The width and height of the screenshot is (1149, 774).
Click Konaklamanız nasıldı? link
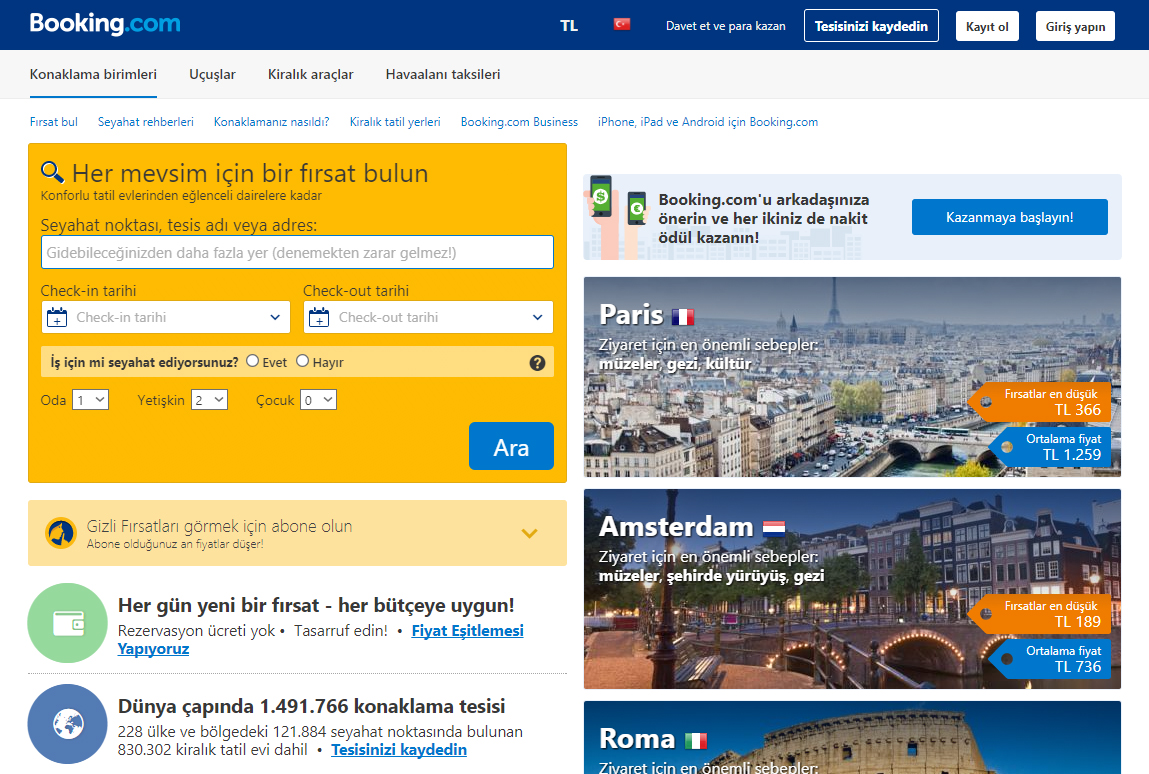click(x=271, y=122)
